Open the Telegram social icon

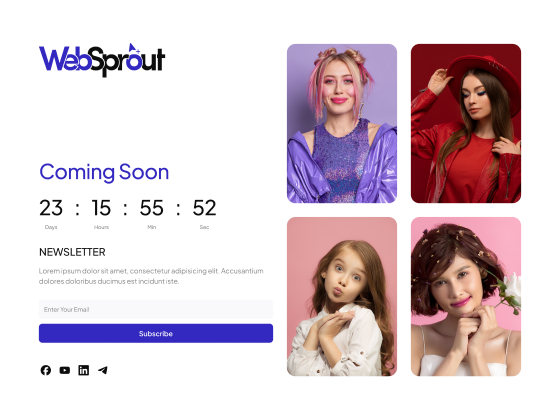pos(103,370)
